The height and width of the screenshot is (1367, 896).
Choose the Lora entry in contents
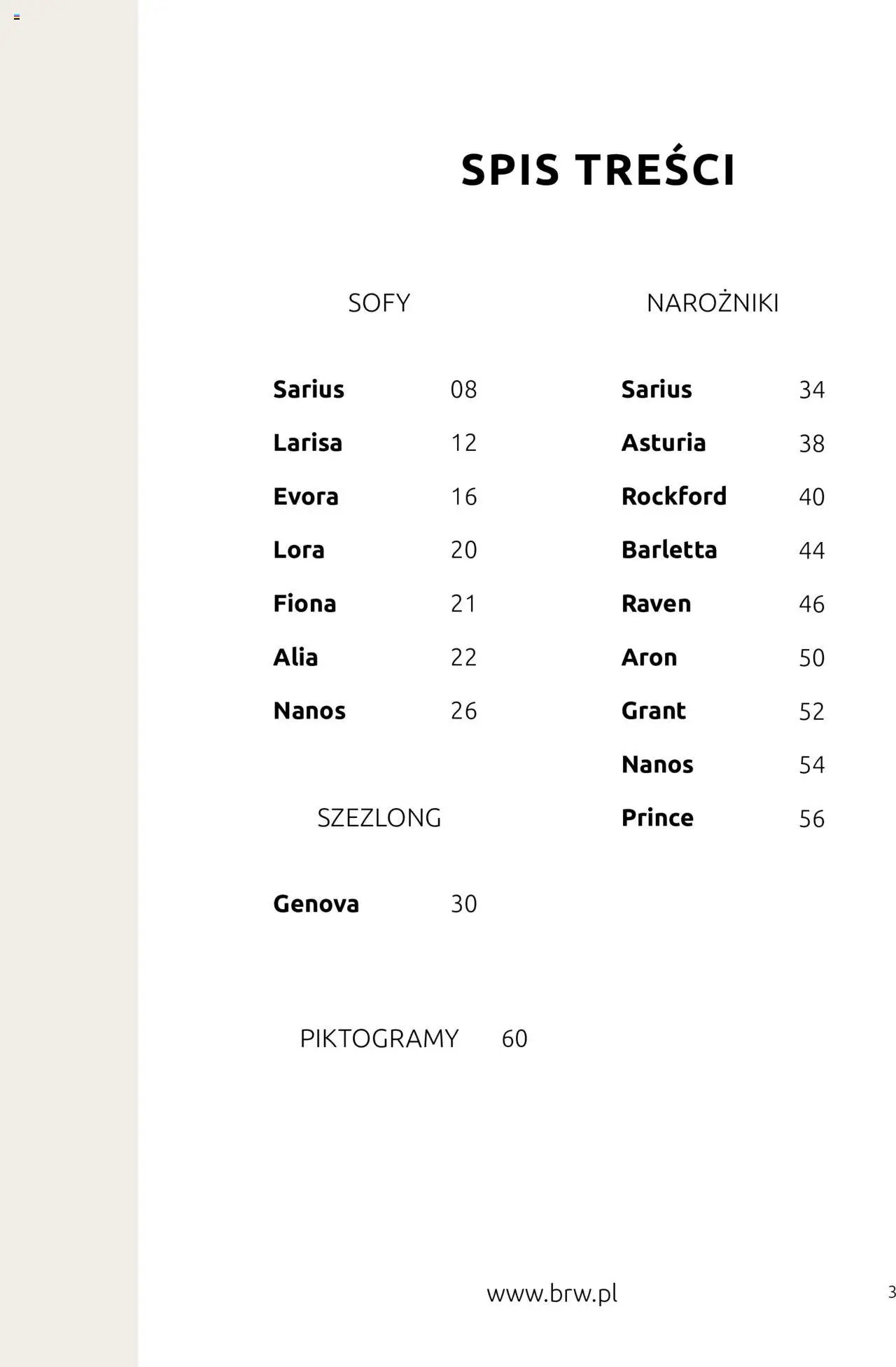(375, 550)
